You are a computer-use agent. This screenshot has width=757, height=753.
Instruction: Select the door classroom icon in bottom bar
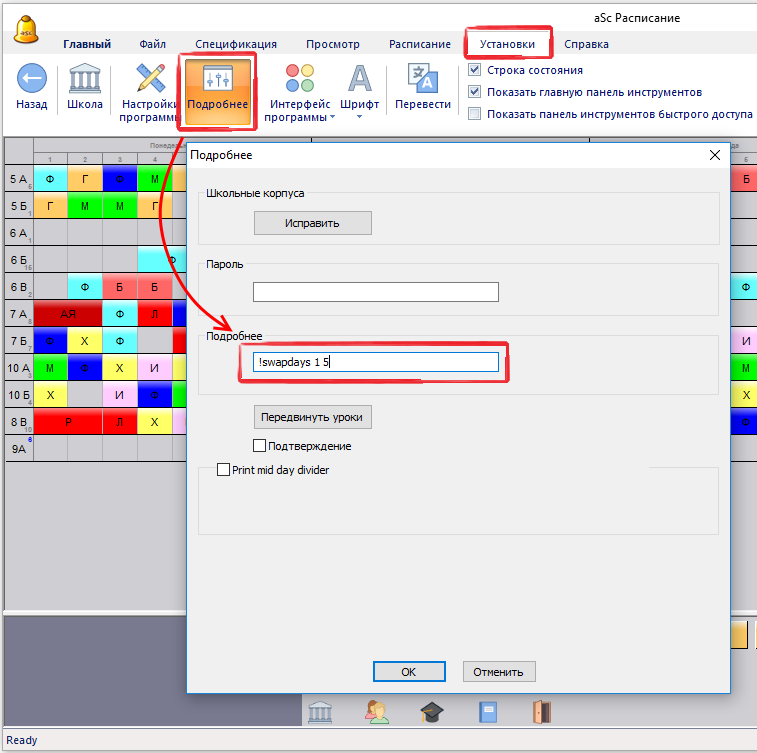tap(541, 711)
